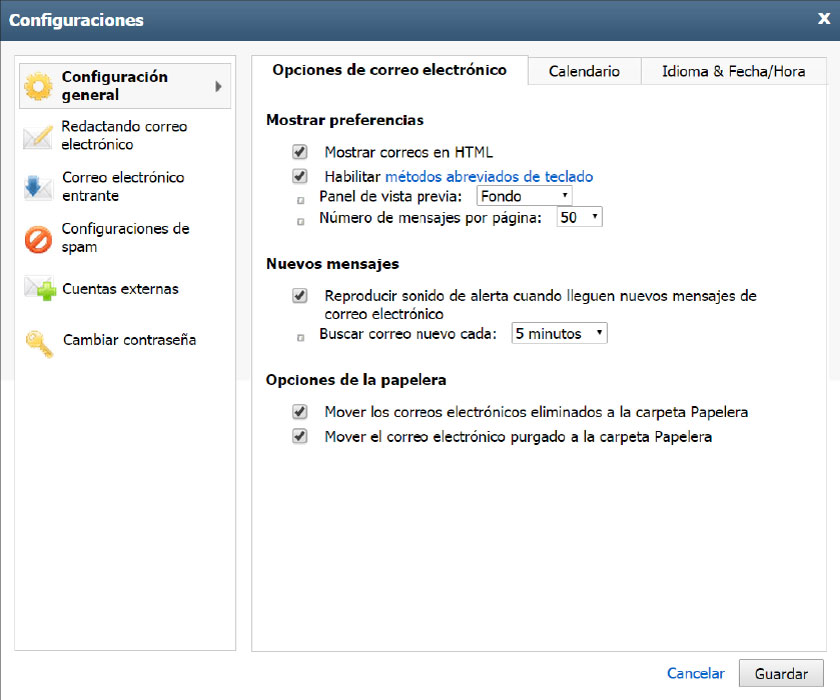Disable the new-mail alert sound checkbox
Viewport: 840px width, 700px height.
(299, 295)
